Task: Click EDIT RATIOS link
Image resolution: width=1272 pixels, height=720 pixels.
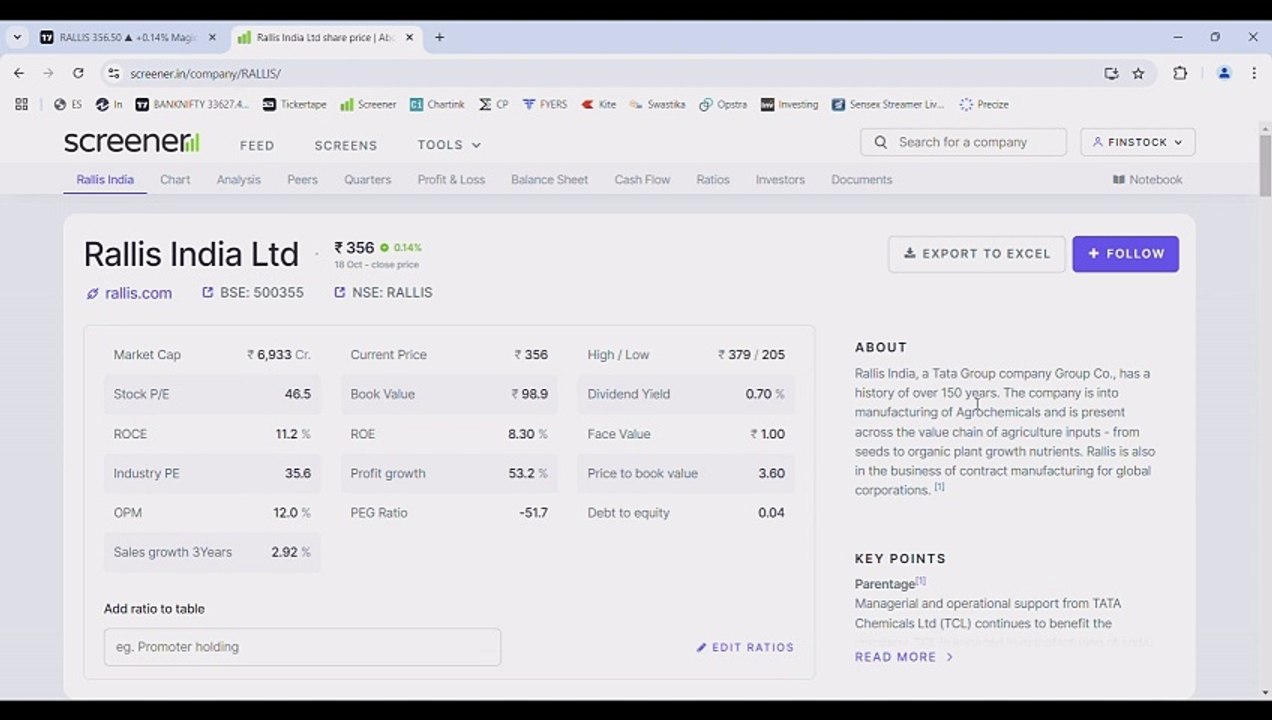Action: click(x=745, y=647)
